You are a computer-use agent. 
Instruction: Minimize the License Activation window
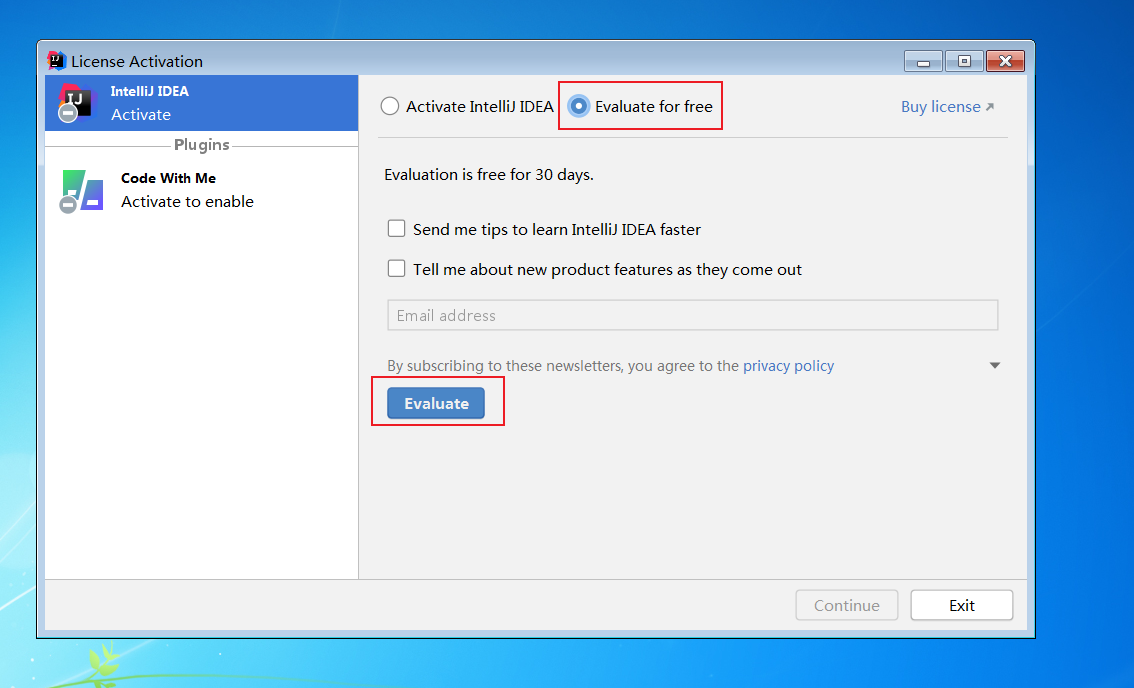(x=923, y=61)
